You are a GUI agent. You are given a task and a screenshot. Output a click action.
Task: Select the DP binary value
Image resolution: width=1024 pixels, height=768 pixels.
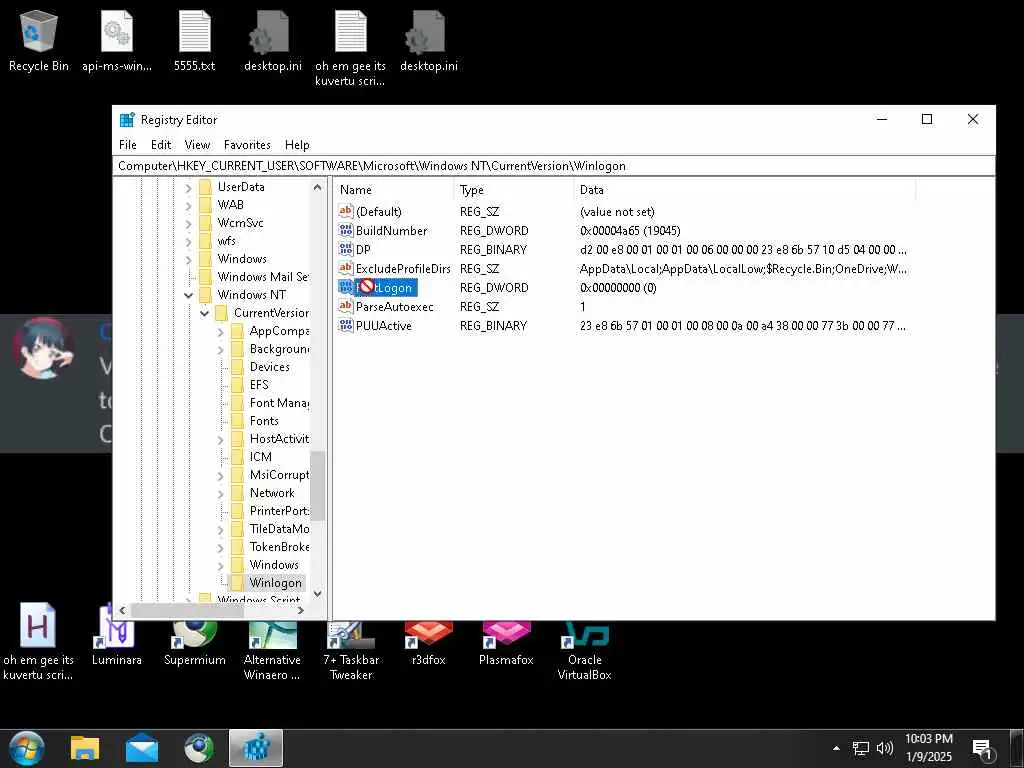363,249
